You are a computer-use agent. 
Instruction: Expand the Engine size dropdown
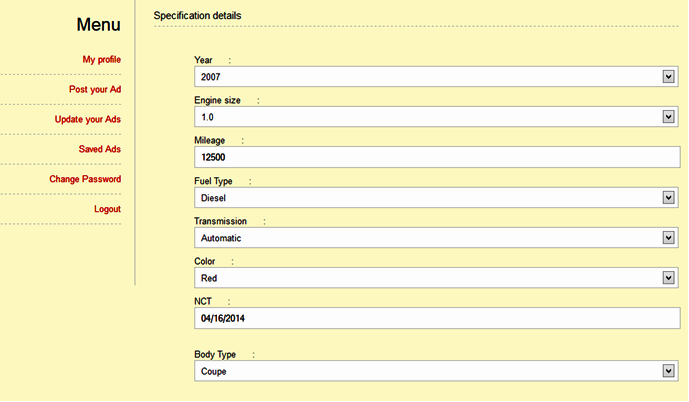[x=430, y=117]
